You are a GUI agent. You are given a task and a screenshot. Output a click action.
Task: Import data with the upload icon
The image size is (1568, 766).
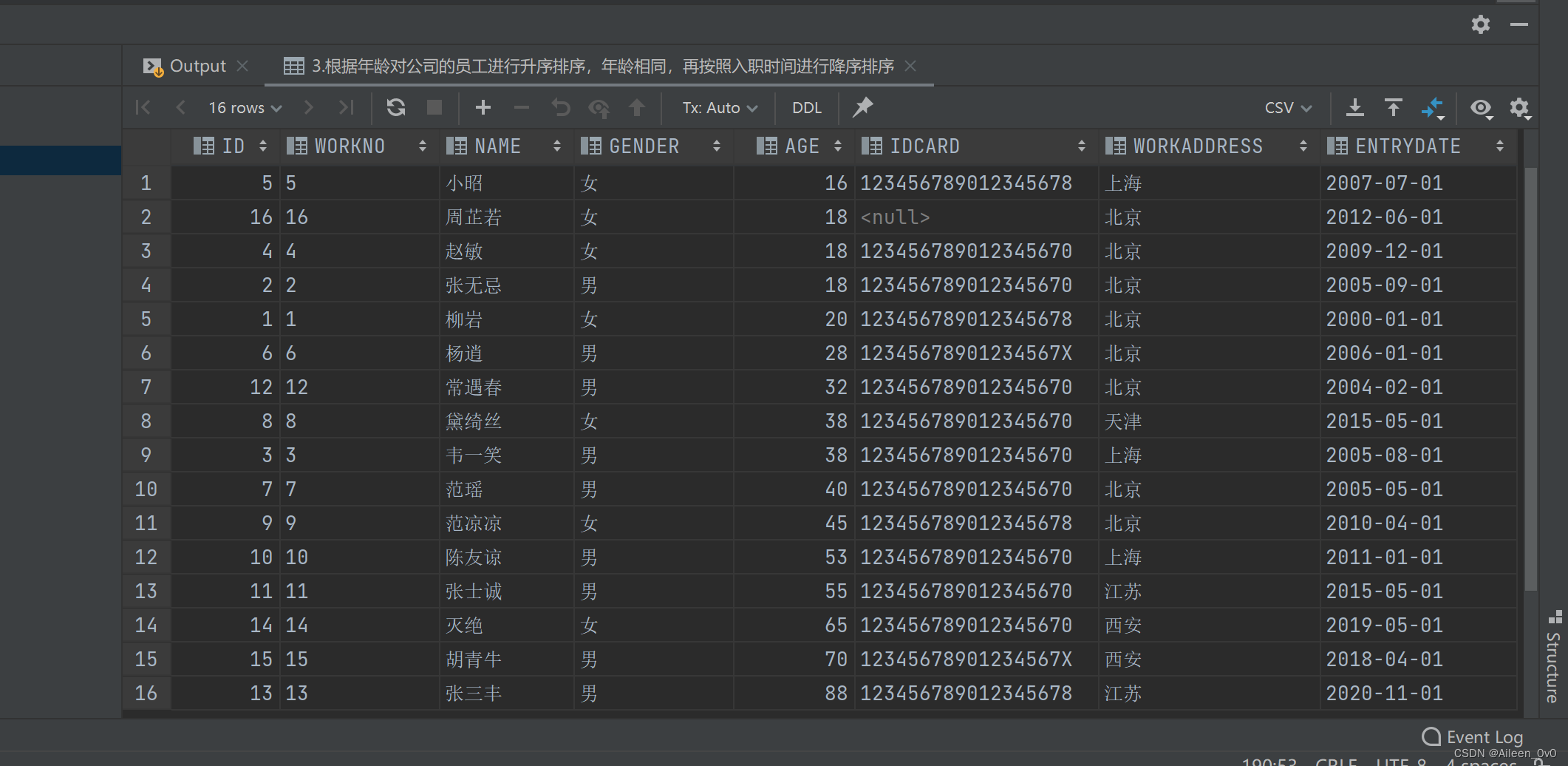point(1394,108)
